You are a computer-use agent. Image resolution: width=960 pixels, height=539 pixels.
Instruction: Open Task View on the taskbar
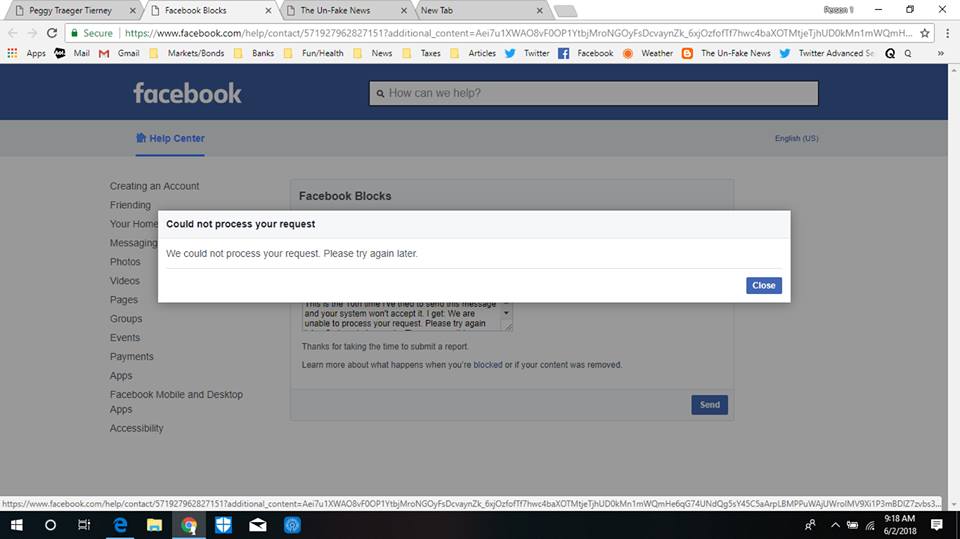[84, 525]
